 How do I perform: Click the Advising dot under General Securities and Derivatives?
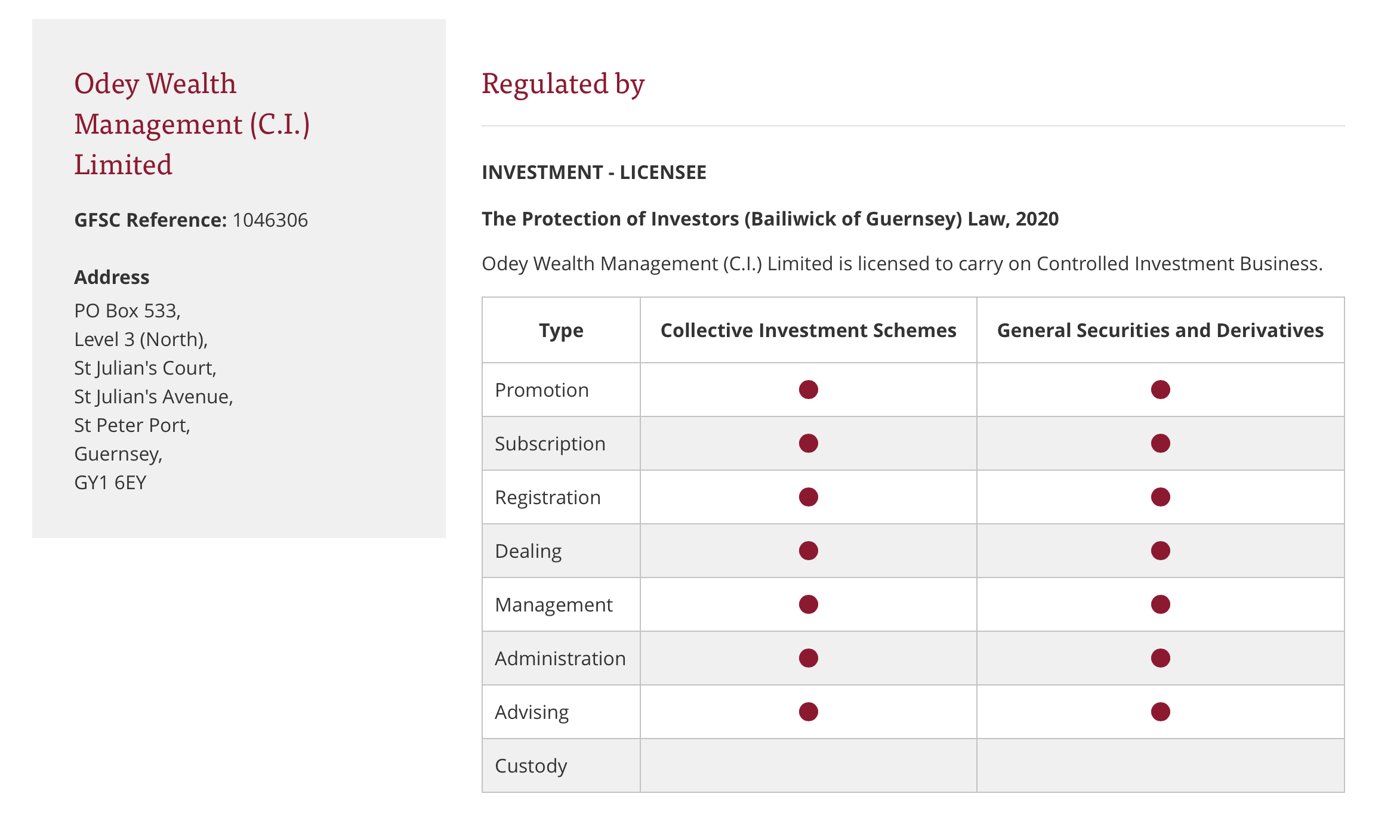pos(1160,712)
